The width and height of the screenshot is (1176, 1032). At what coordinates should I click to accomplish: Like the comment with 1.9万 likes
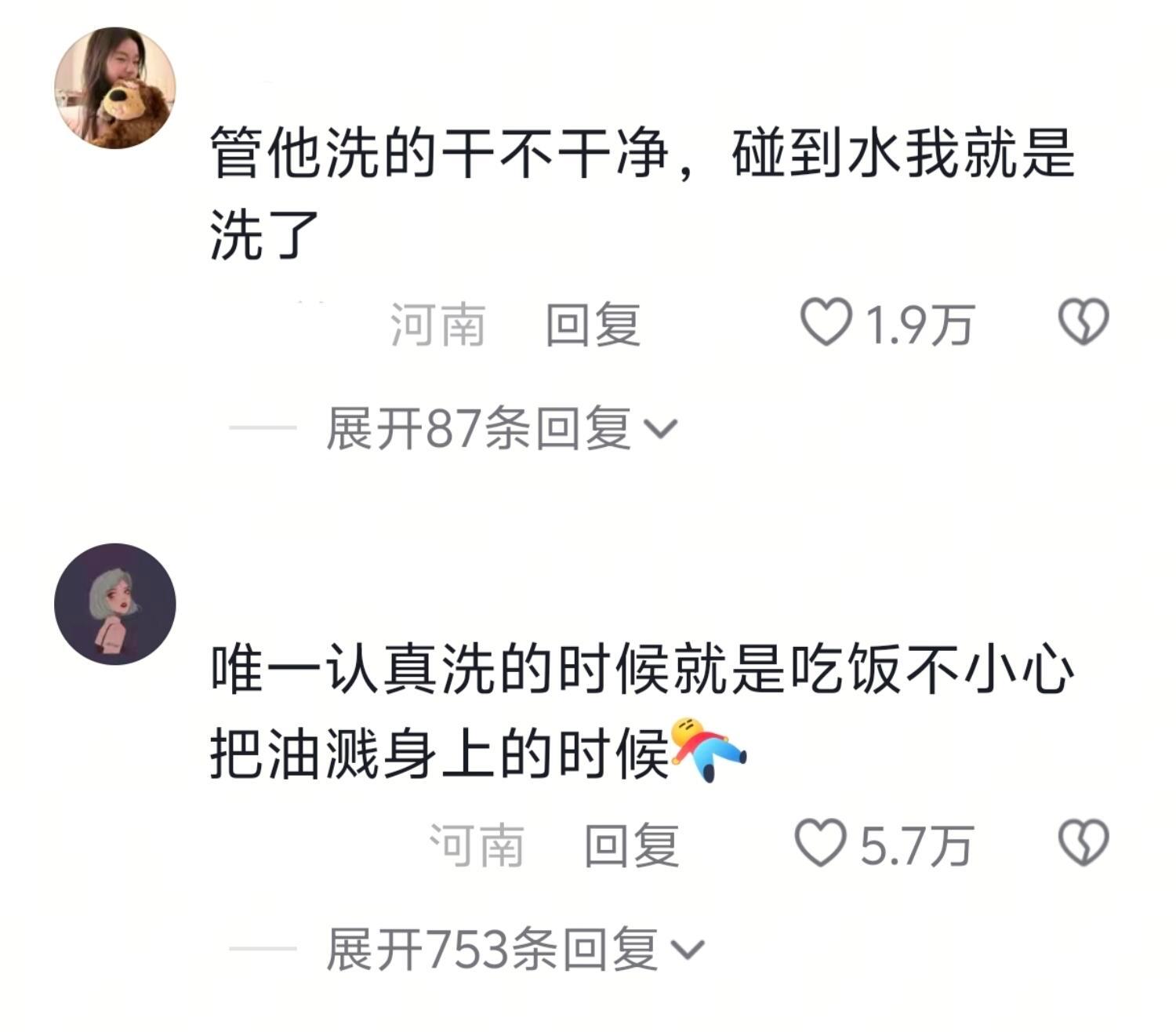pos(826,322)
